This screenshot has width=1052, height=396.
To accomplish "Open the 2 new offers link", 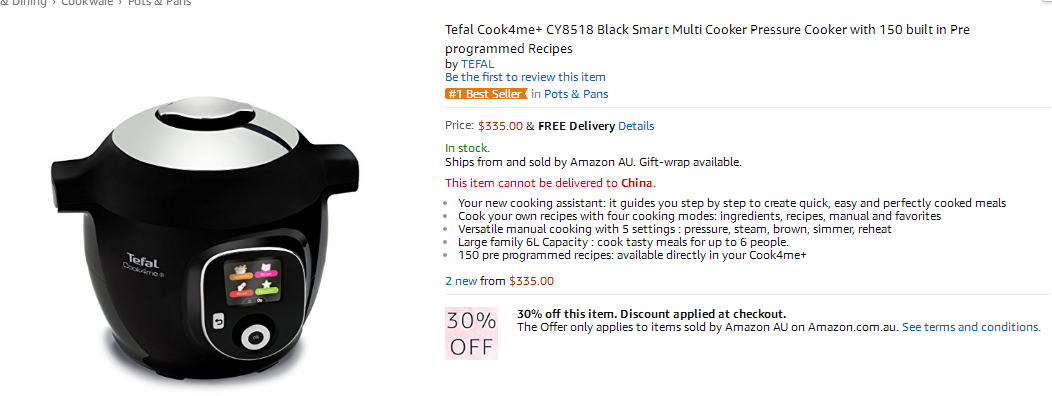I will click(461, 281).
